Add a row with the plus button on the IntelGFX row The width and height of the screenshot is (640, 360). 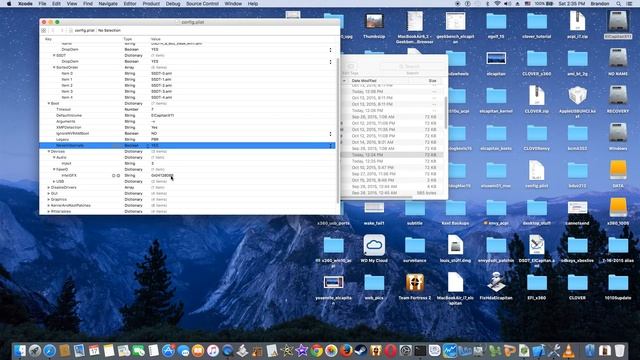tap(114, 176)
